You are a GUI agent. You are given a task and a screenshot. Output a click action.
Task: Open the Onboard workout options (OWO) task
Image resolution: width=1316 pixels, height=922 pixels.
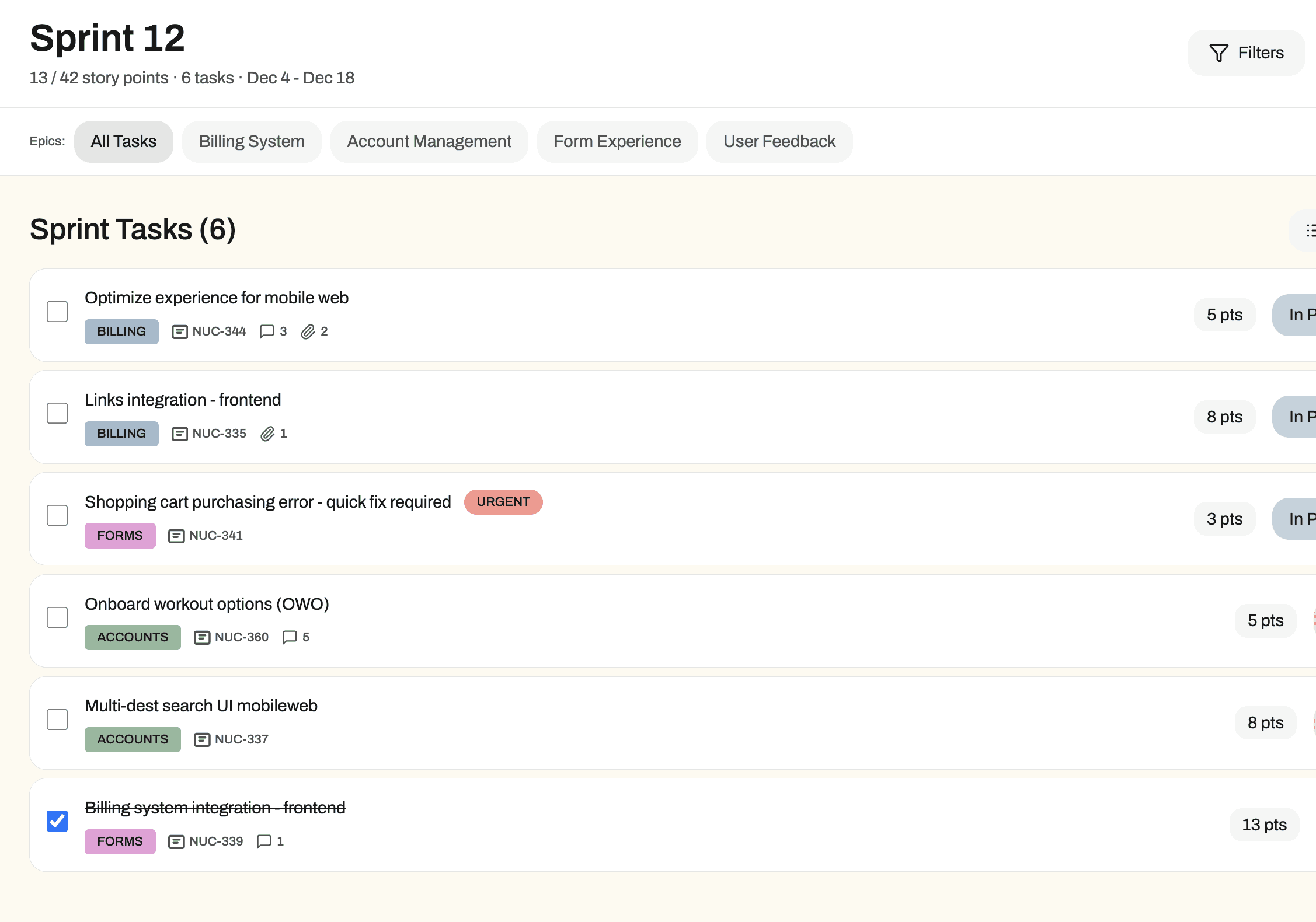207,604
